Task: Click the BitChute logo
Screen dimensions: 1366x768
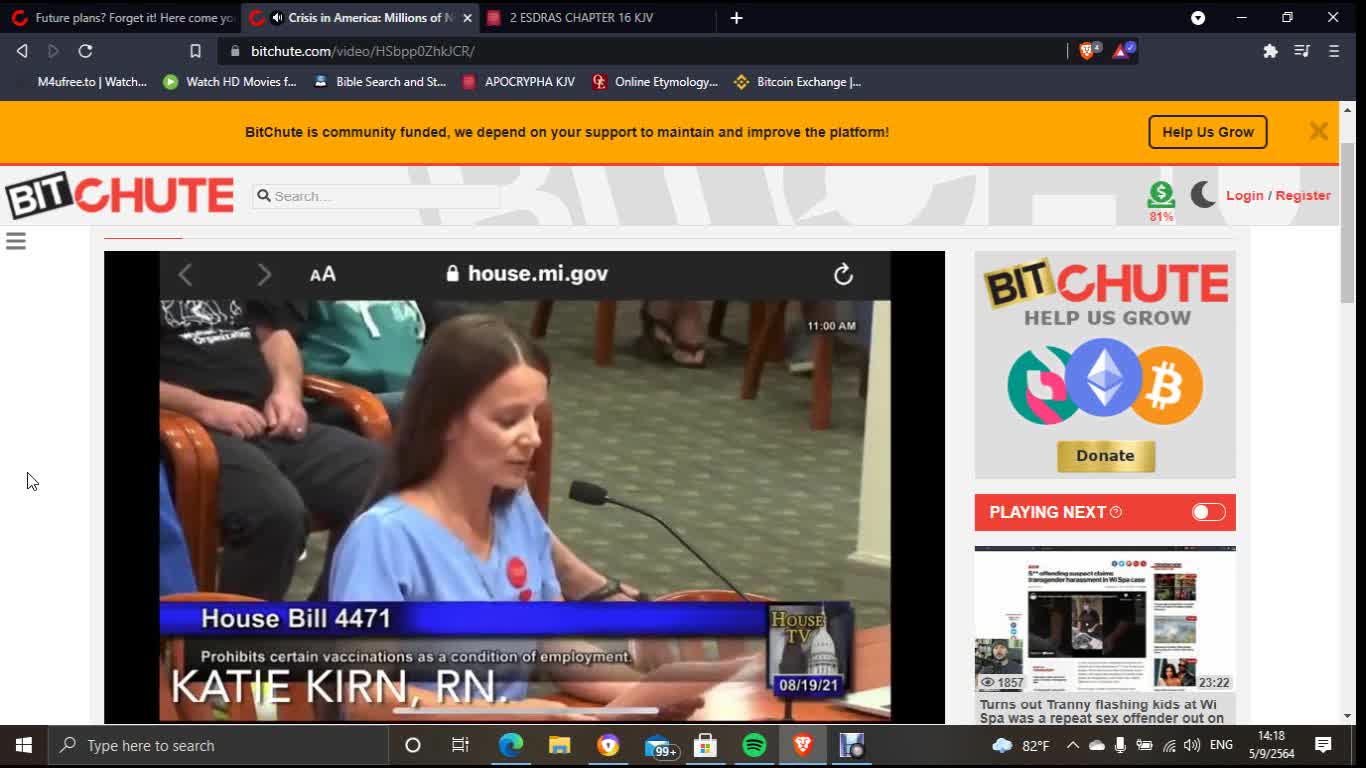Action: pyautogui.click(x=120, y=196)
